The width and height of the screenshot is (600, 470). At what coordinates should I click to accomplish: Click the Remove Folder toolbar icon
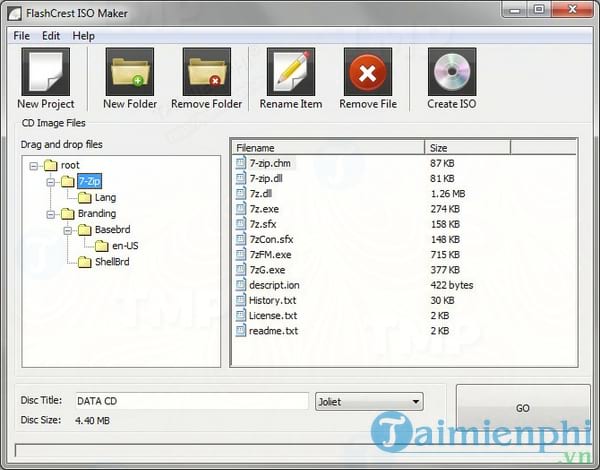pyautogui.click(x=207, y=72)
